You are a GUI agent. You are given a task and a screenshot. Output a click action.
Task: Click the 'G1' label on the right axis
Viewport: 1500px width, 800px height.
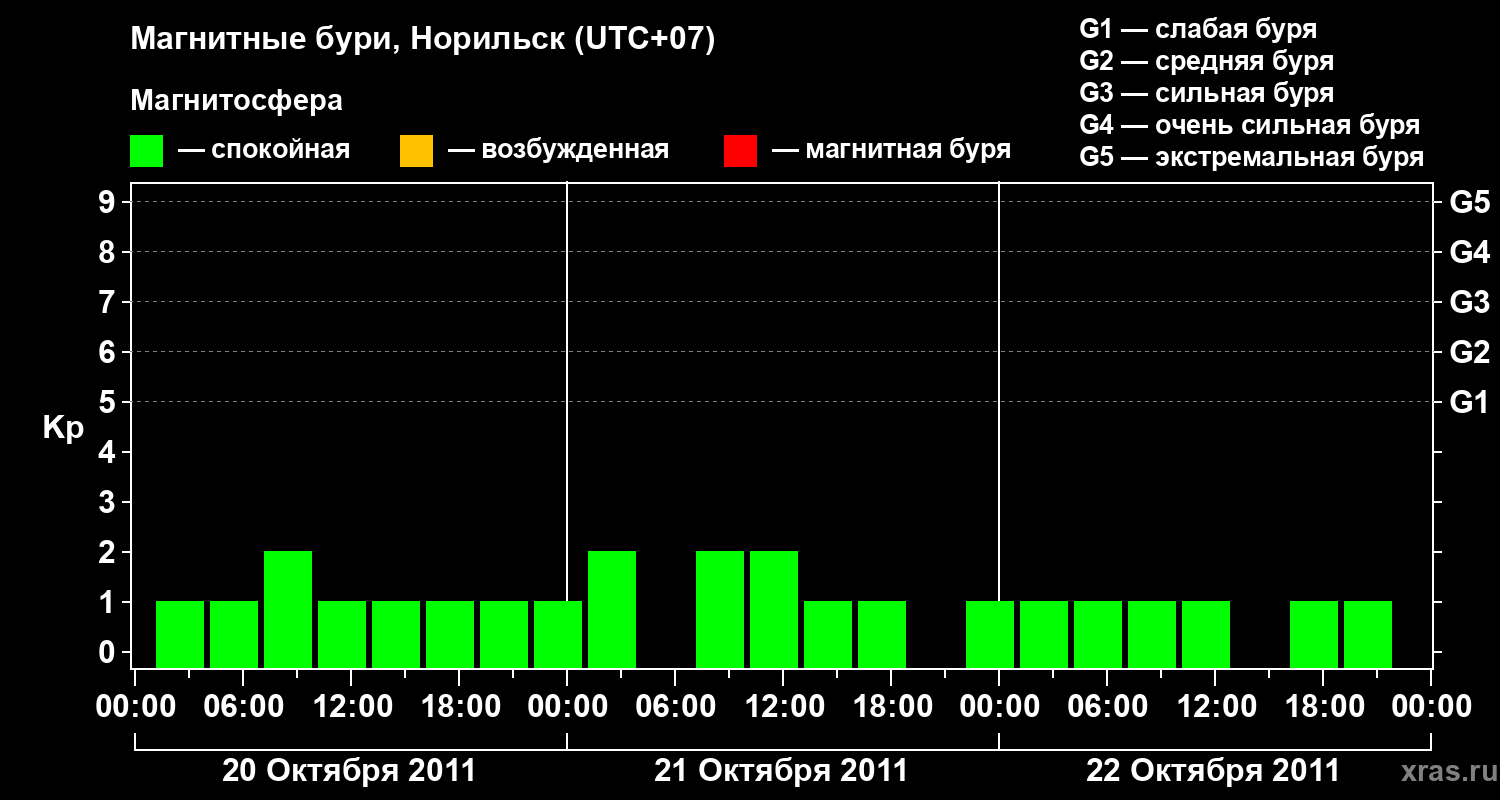coord(1470,402)
